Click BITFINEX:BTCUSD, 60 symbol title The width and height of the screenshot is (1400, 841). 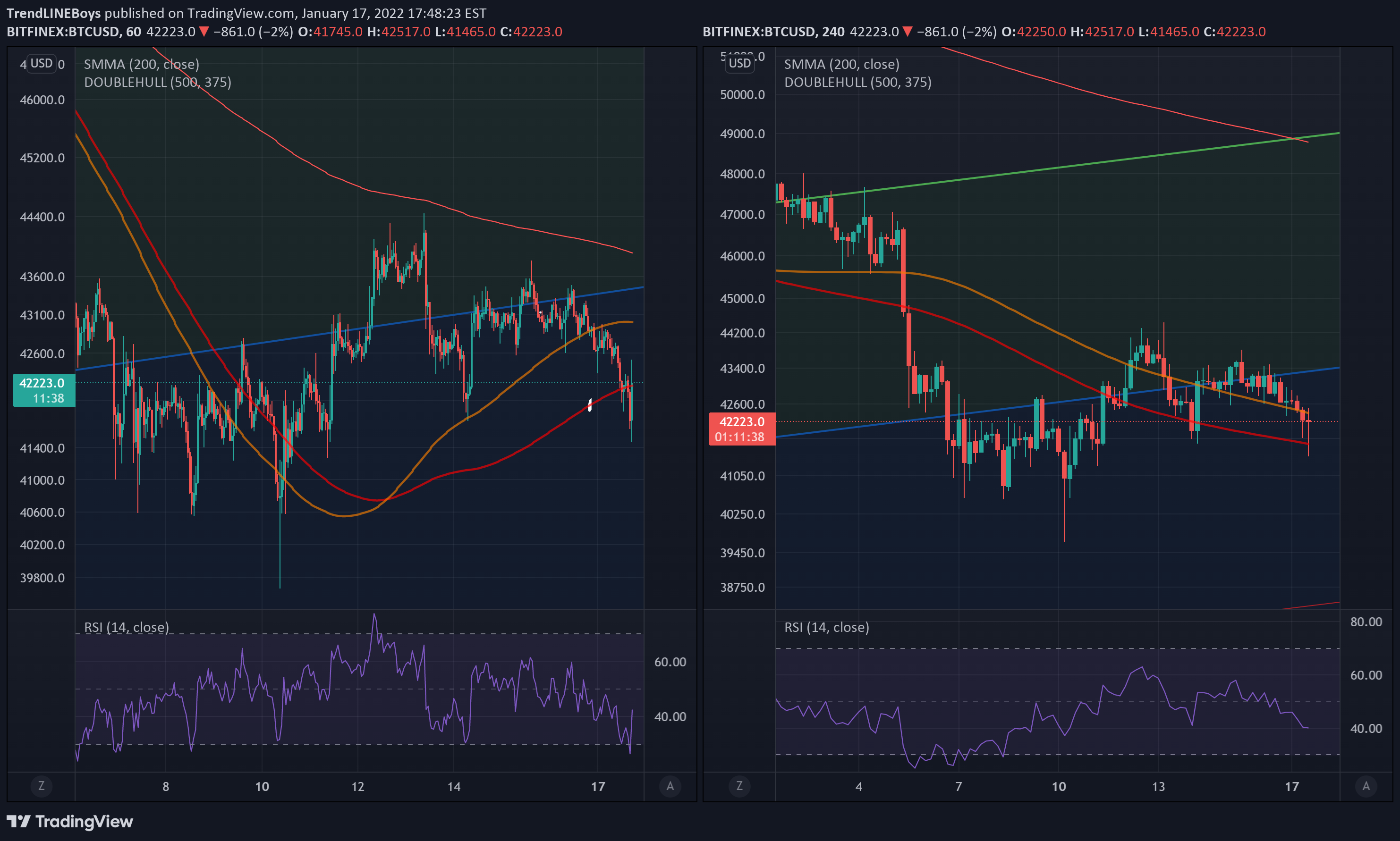[74, 32]
